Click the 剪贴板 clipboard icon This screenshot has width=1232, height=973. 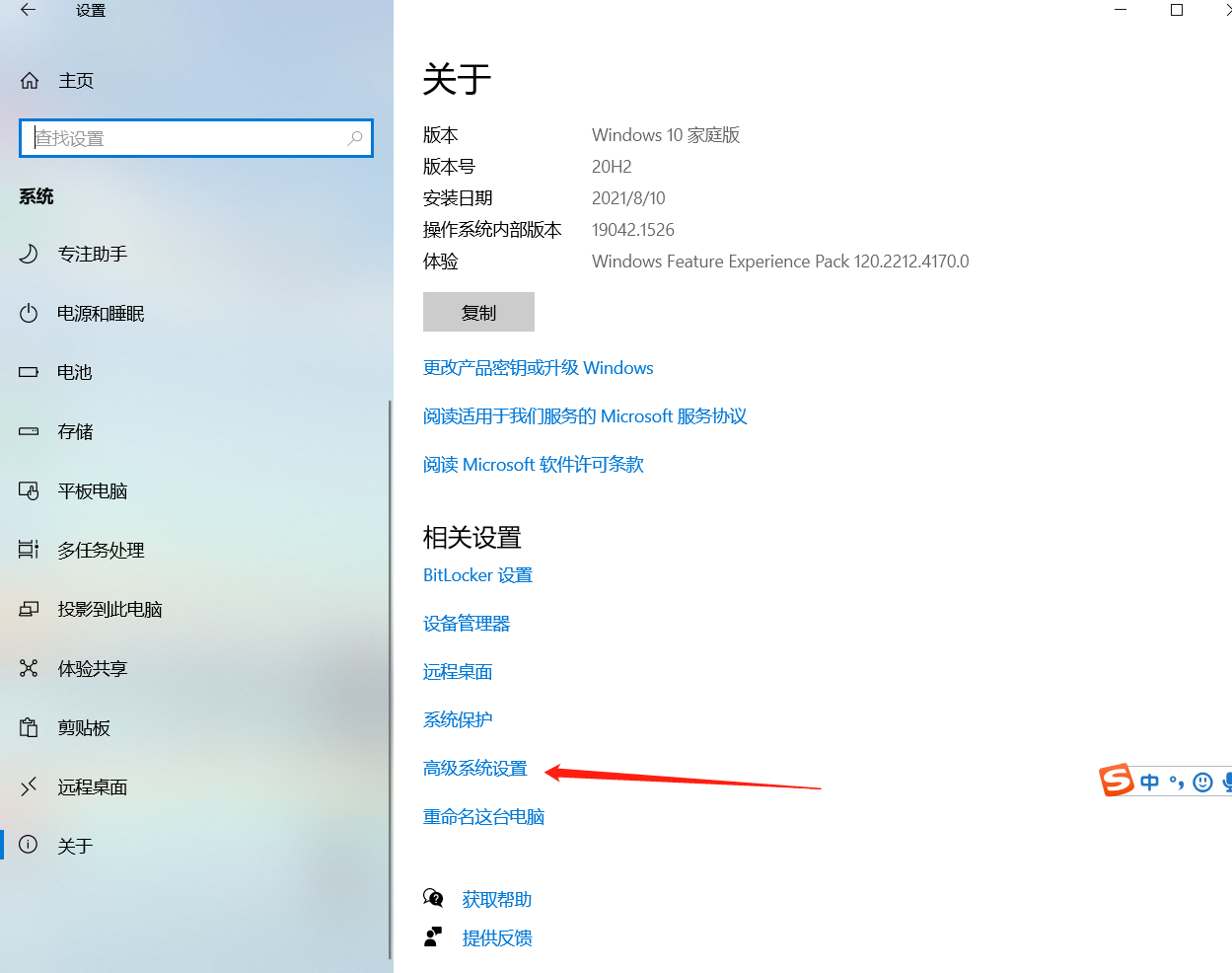[x=29, y=727]
